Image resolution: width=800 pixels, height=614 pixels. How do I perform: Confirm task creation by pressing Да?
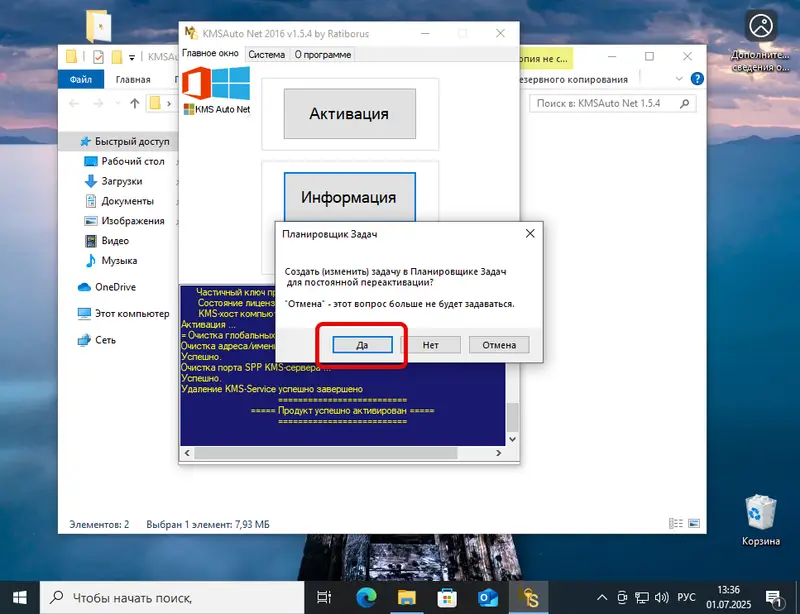point(361,344)
